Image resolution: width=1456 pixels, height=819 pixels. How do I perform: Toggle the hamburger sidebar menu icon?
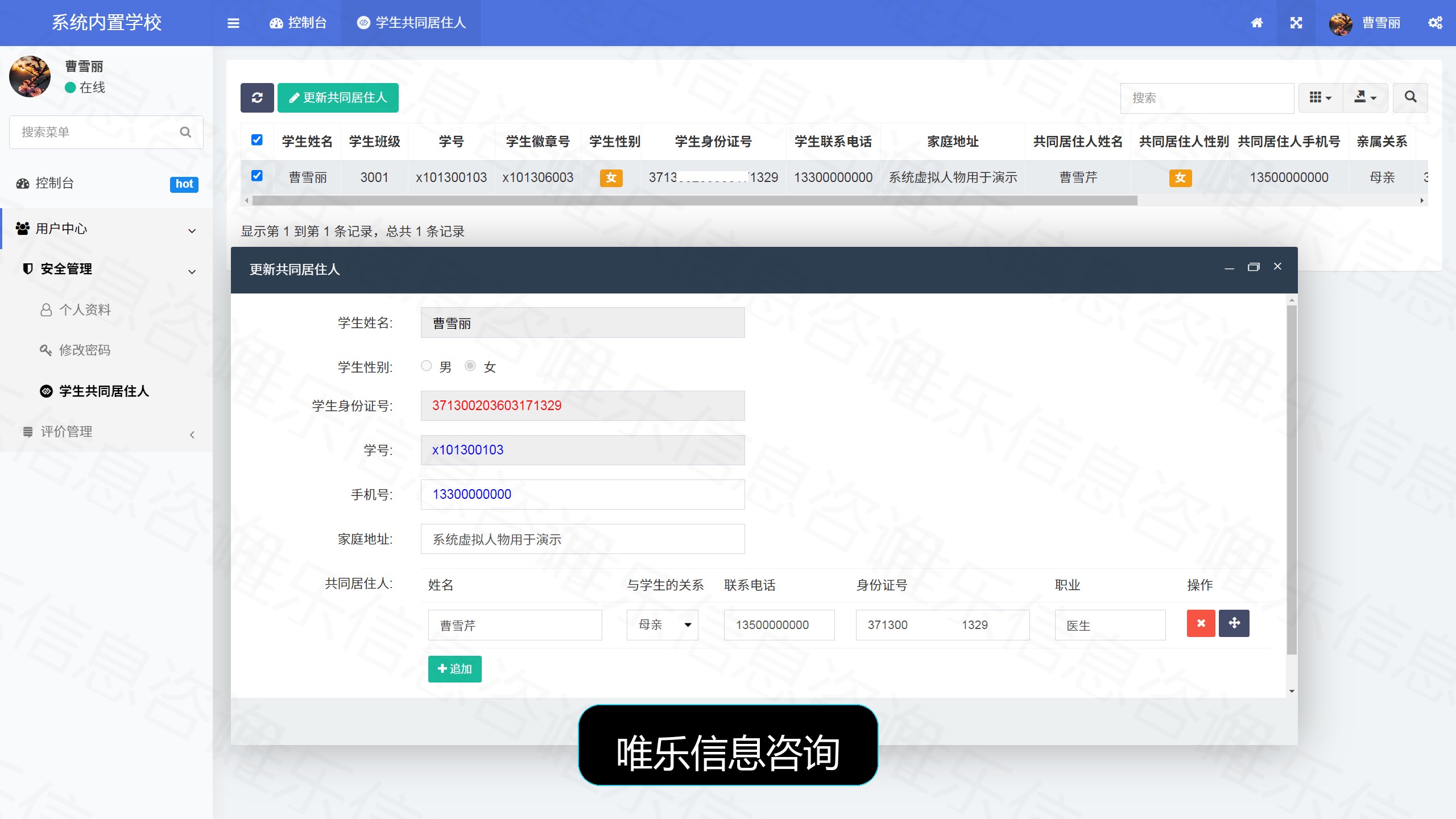pos(233,23)
